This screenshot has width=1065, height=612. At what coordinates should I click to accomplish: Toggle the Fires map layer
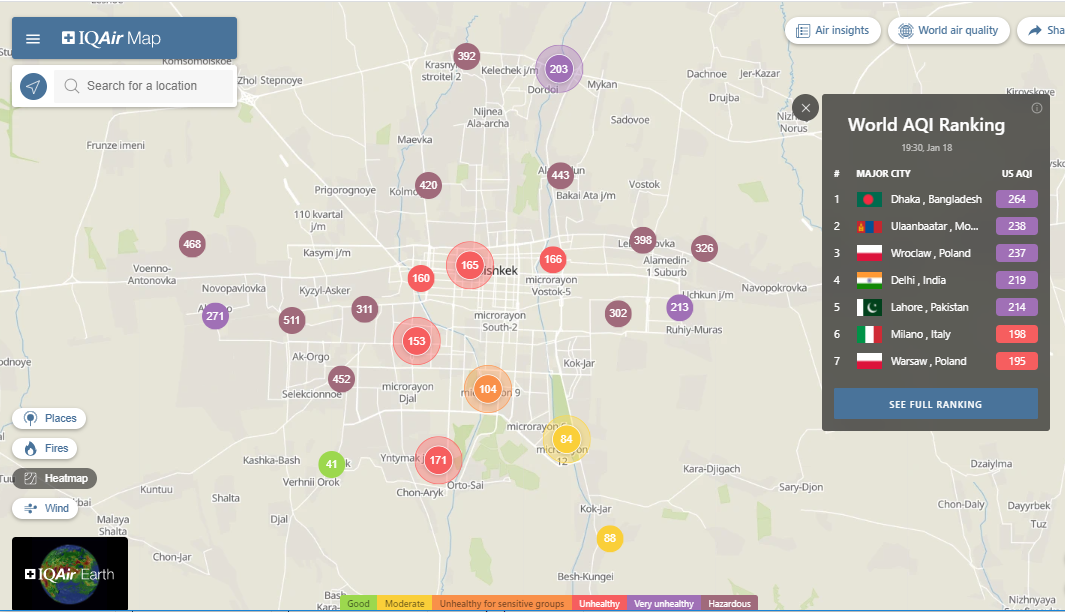46,449
